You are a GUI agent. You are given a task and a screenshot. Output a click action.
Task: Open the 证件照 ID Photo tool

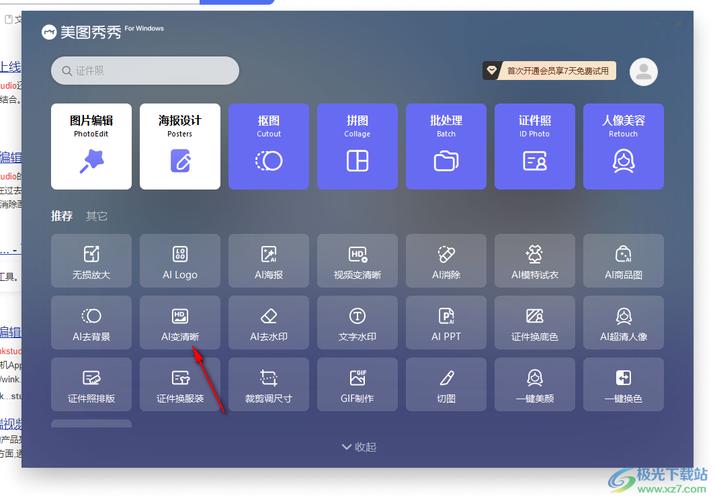[534, 146]
